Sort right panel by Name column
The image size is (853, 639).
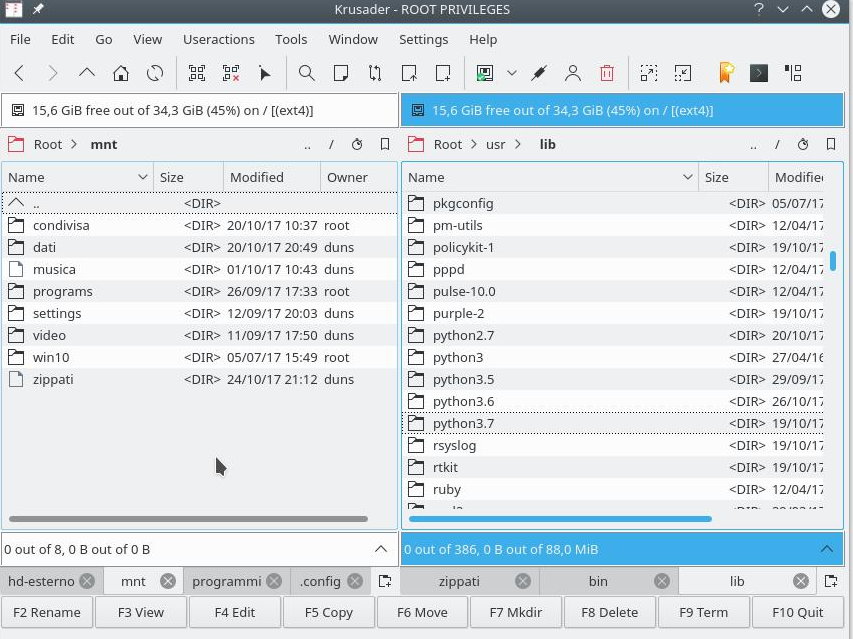[551, 177]
